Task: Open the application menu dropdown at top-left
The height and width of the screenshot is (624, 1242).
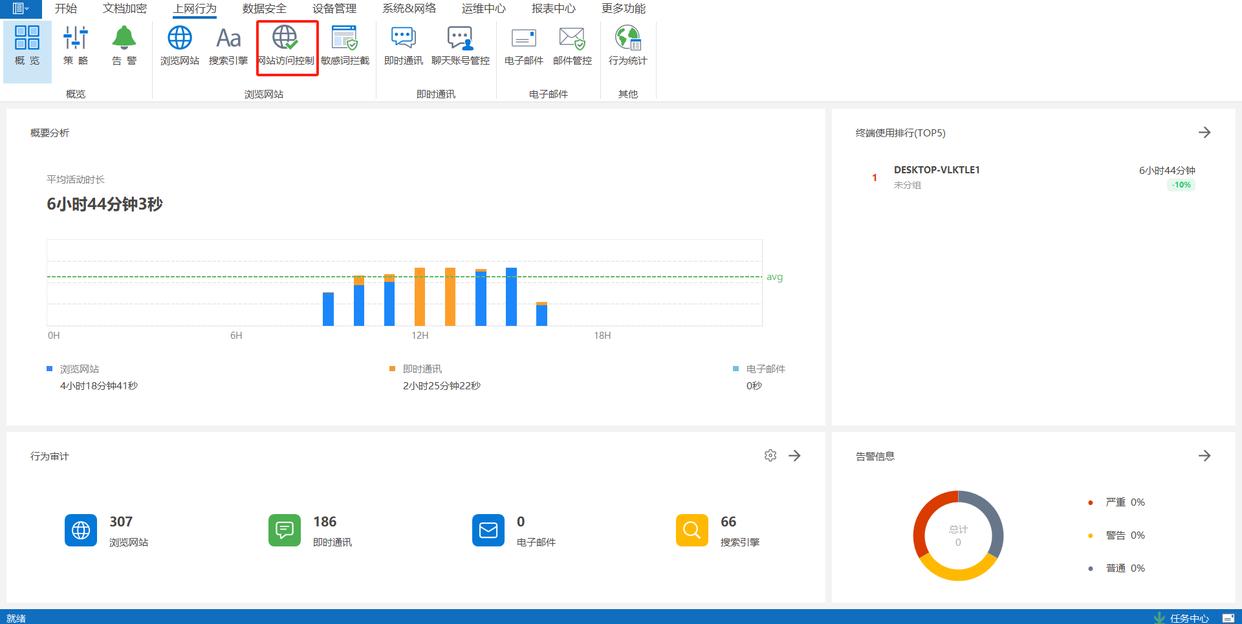Action: 20,8
